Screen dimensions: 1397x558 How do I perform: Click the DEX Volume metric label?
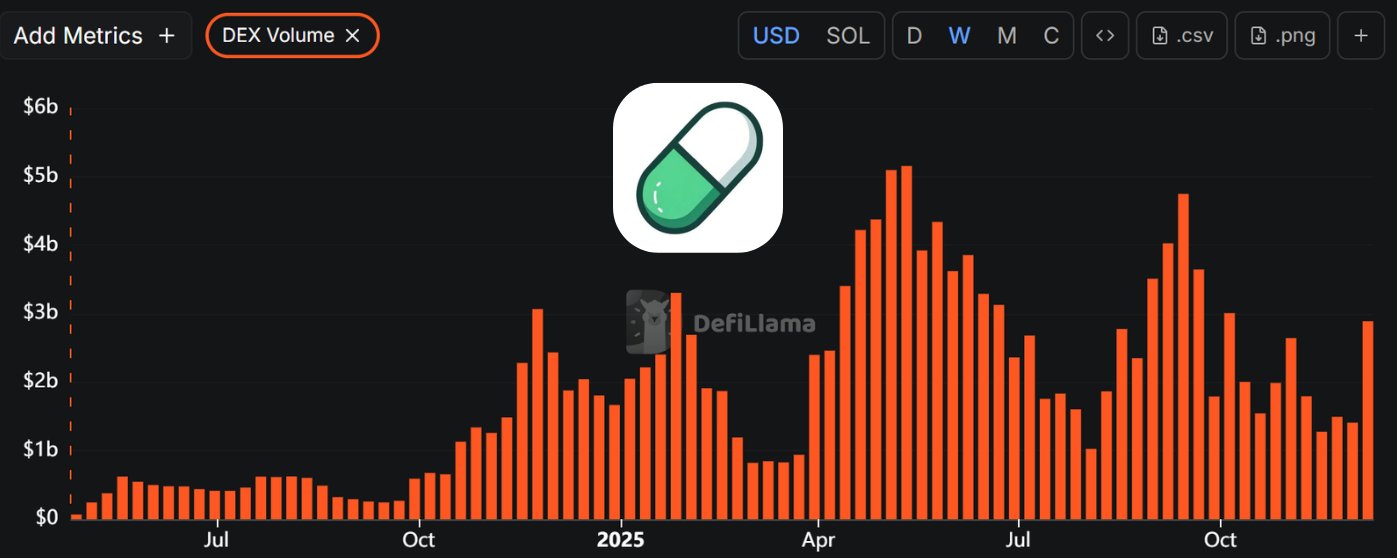pyautogui.click(x=278, y=36)
